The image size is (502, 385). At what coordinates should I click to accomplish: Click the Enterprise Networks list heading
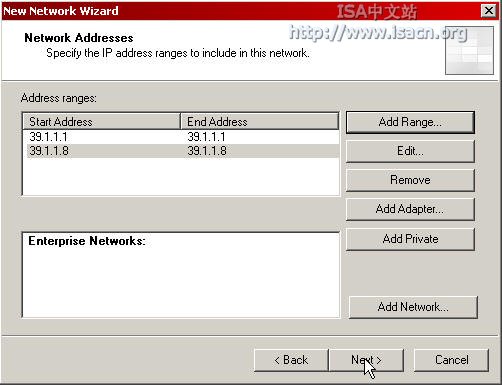87,241
